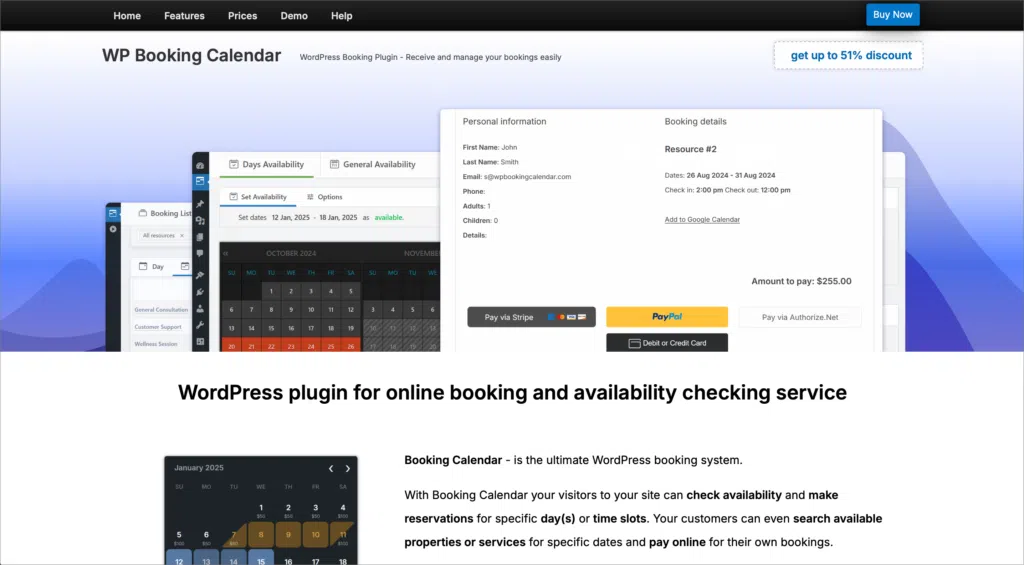Open the Home menu item
This screenshot has width=1024, height=565.
127,16
